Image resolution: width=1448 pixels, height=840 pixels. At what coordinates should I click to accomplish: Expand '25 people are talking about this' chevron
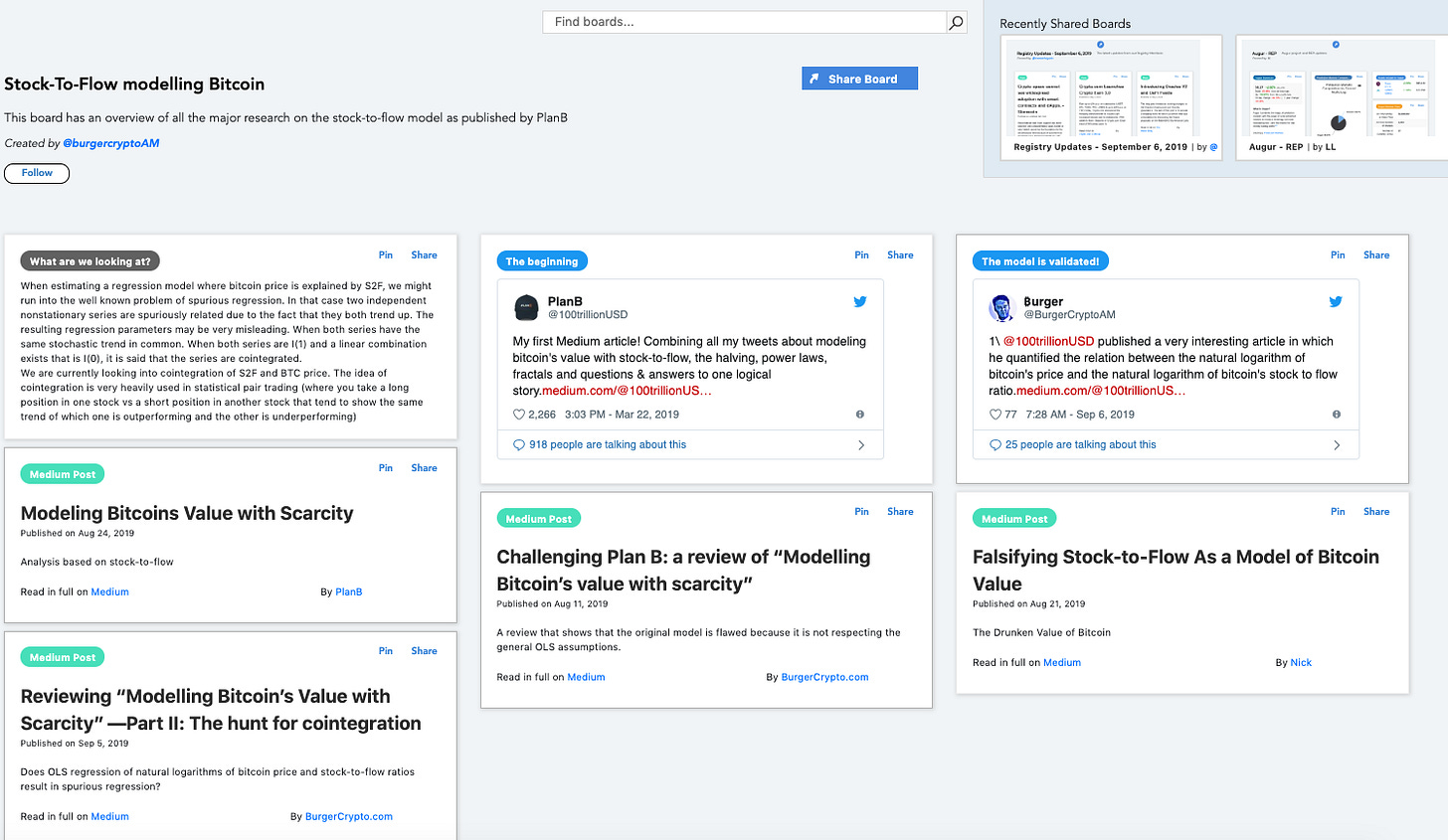[1337, 445]
